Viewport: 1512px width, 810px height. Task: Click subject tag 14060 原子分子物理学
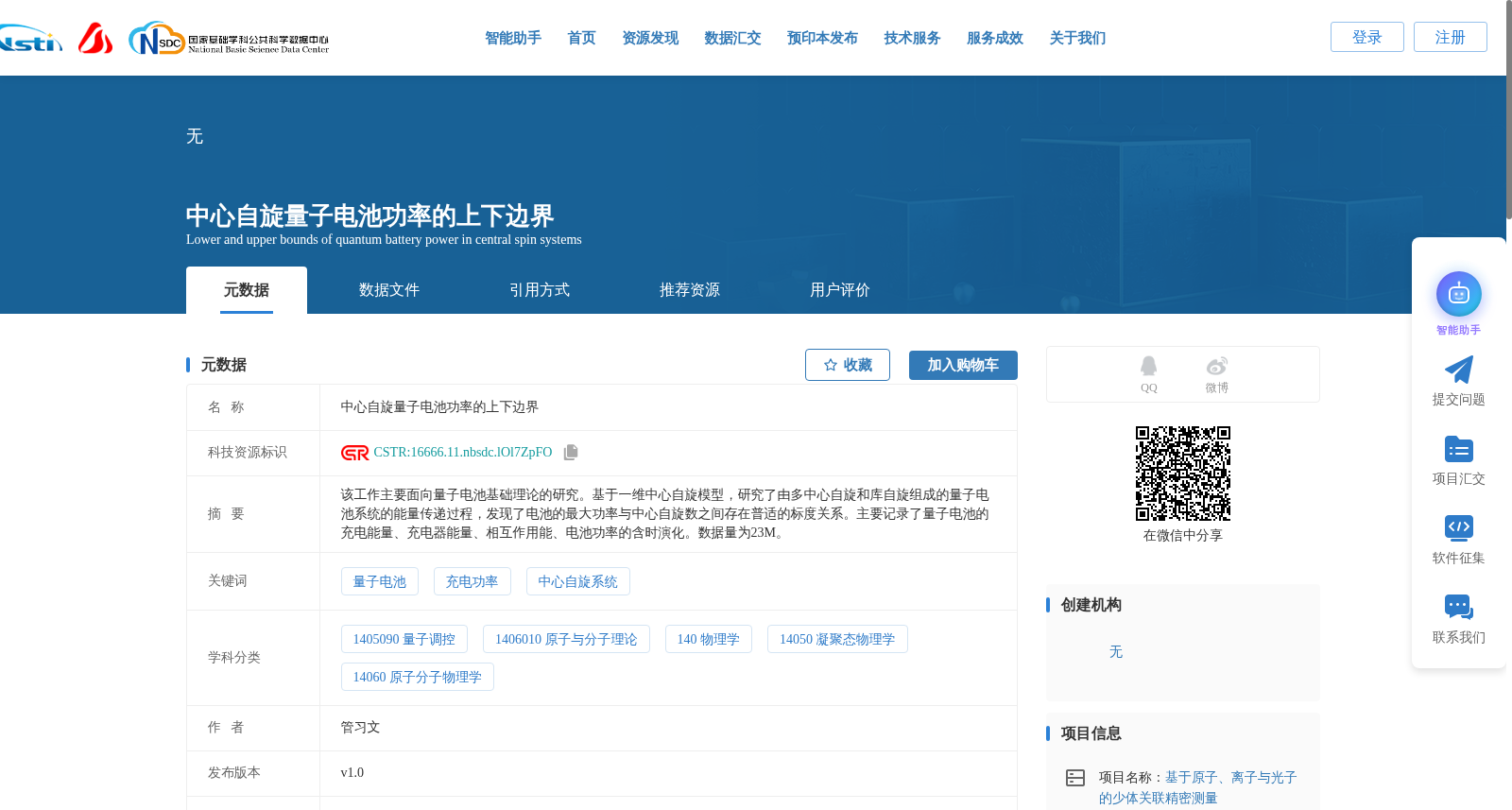(418, 677)
